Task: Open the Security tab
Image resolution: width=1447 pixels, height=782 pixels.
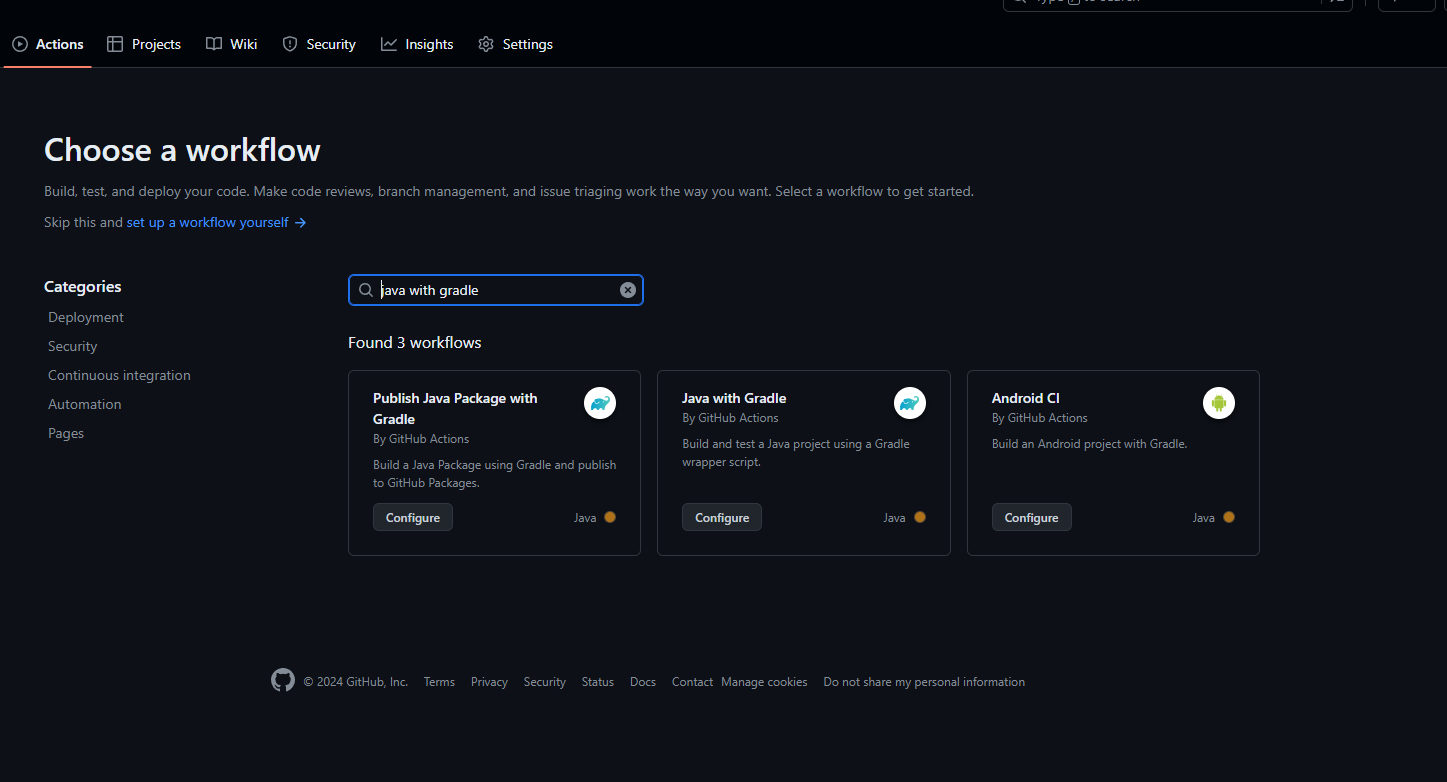Action: click(x=319, y=44)
